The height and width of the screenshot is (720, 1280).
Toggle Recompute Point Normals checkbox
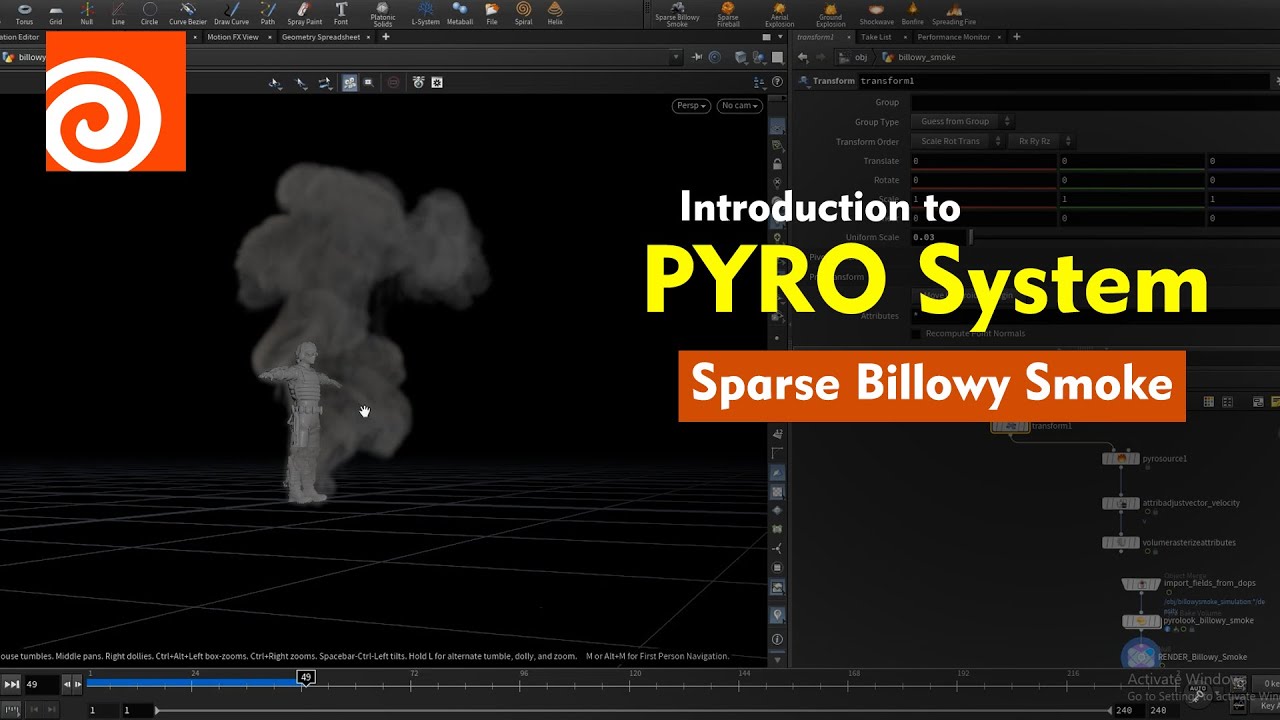point(916,333)
